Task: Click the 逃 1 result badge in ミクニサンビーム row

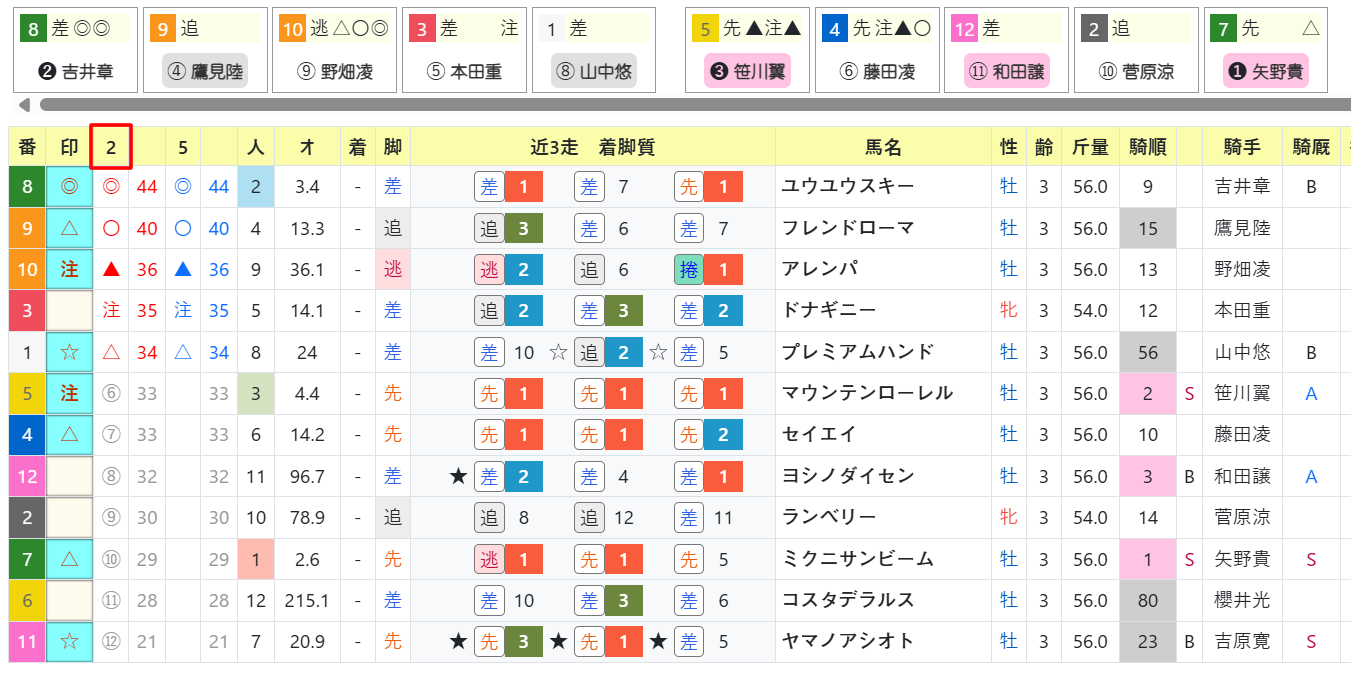Action: pyautogui.click(x=508, y=559)
